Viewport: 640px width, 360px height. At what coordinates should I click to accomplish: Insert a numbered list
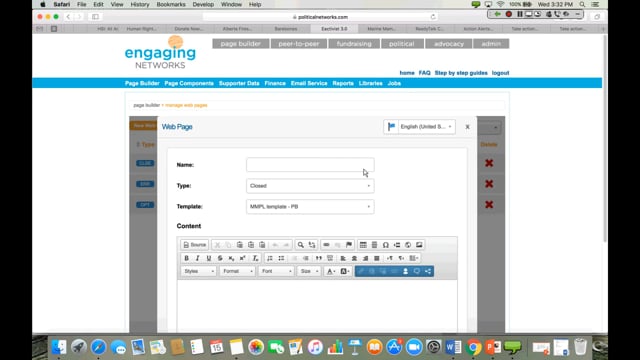coord(270,258)
